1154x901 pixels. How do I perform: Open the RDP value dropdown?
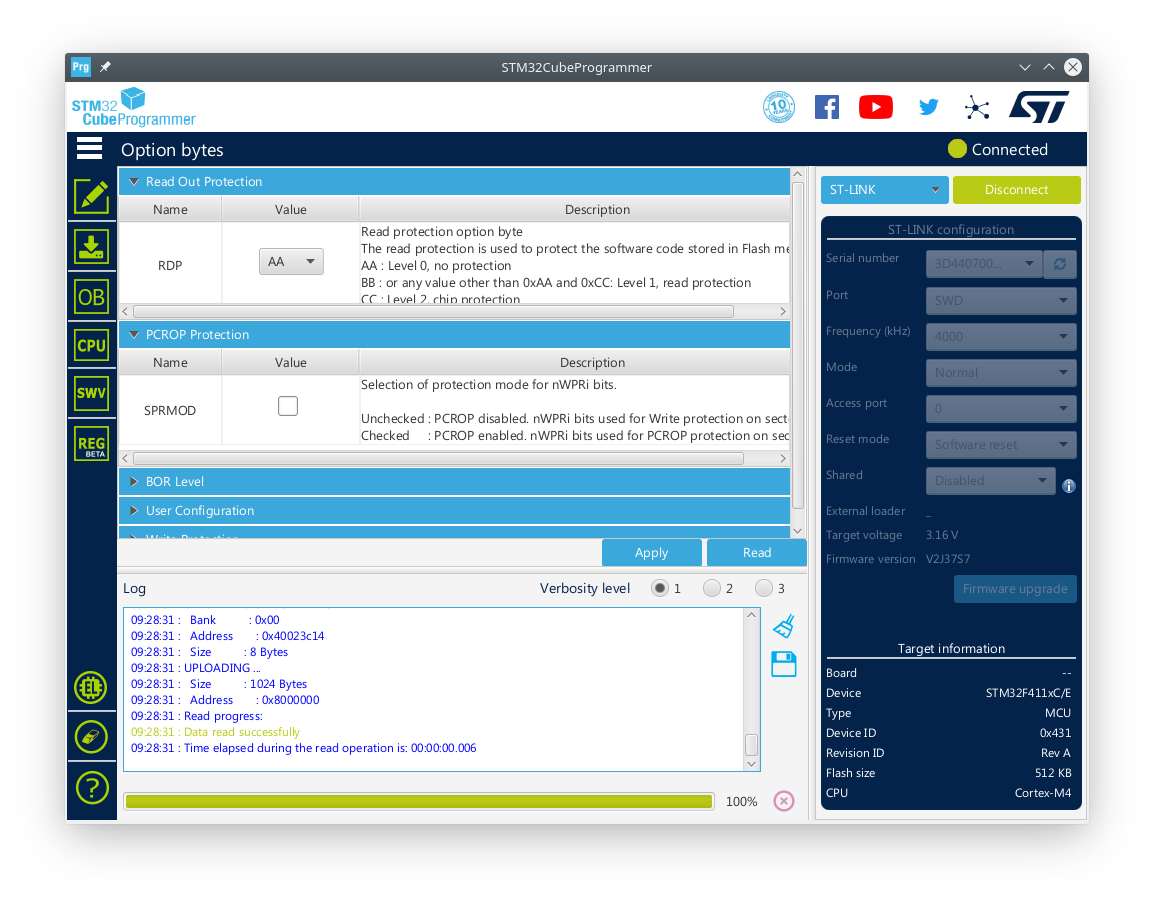[291, 261]
